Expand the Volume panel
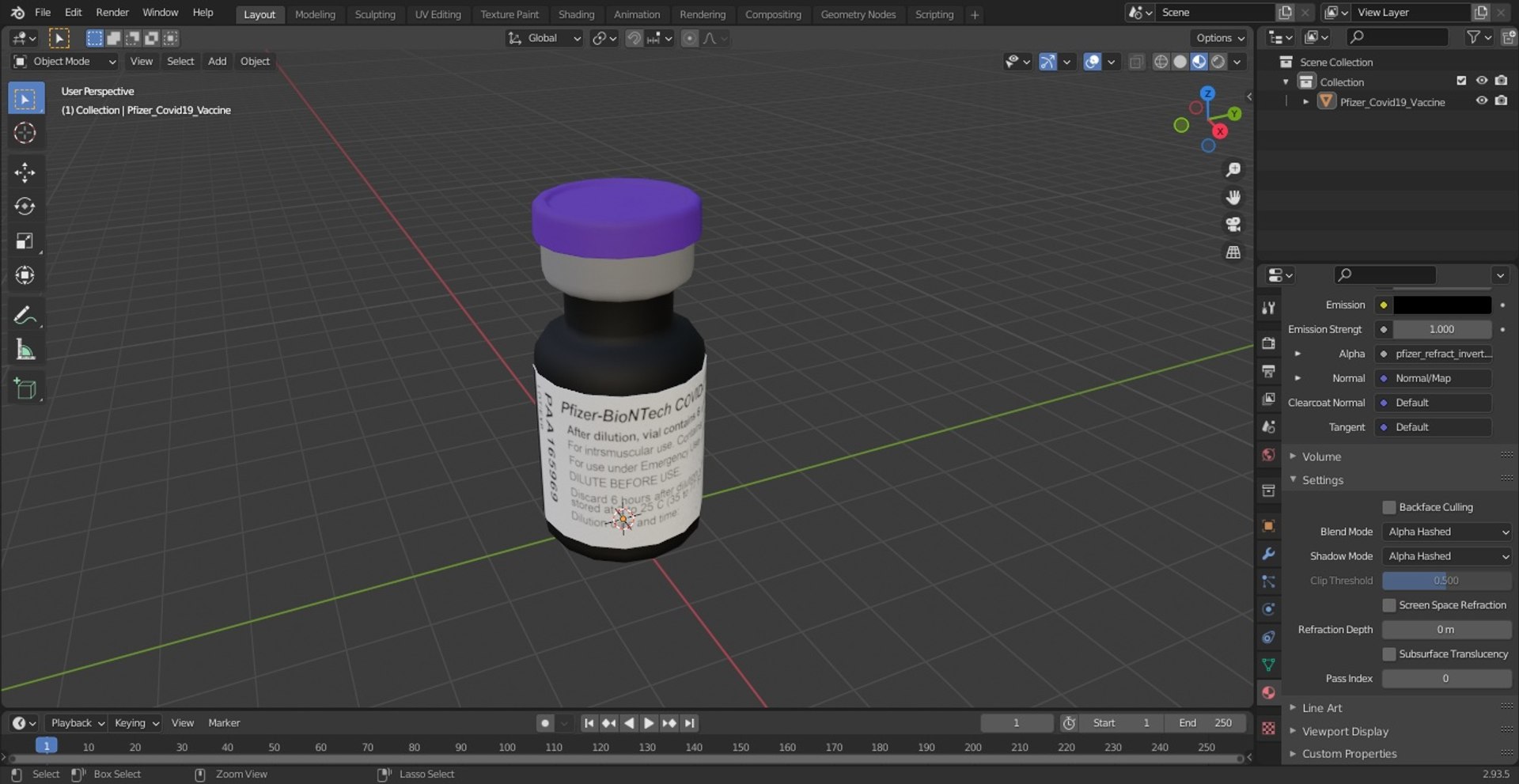 coord(1321,456)
